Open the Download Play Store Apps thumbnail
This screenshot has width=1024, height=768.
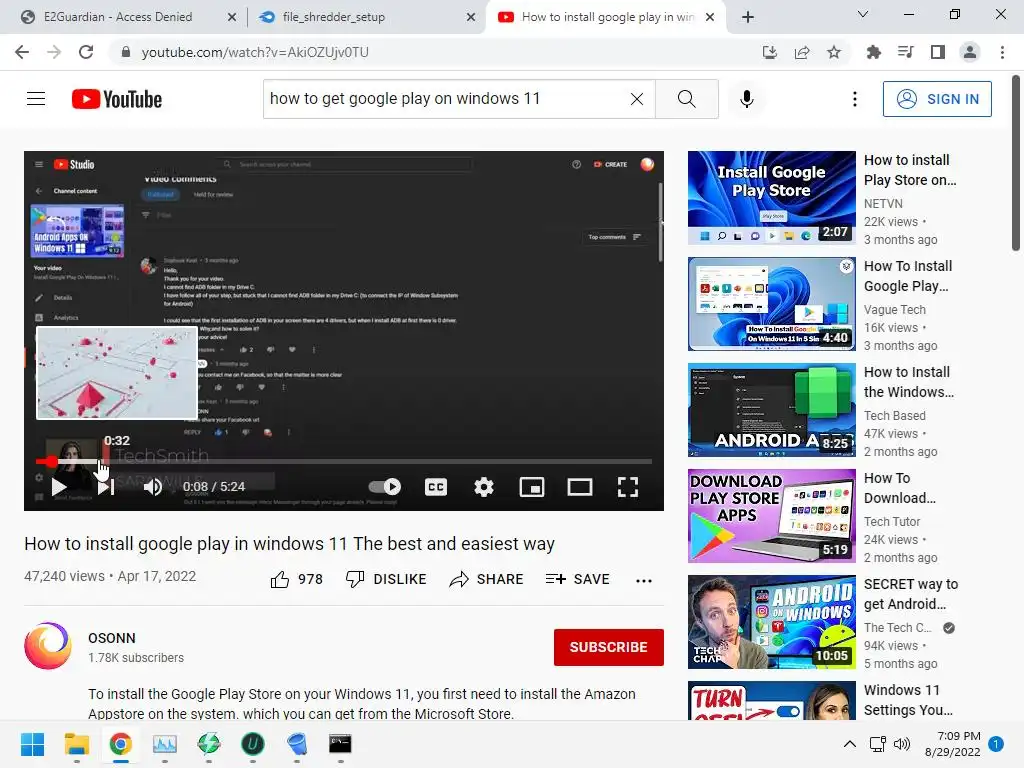(x=771, y=516)
